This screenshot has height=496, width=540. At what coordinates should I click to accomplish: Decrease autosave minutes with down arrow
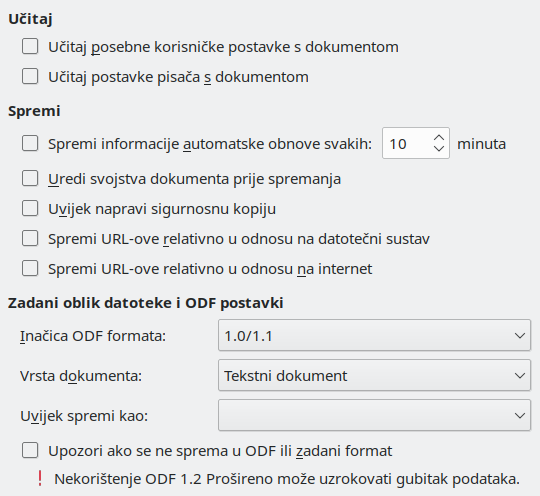(439, 149)
